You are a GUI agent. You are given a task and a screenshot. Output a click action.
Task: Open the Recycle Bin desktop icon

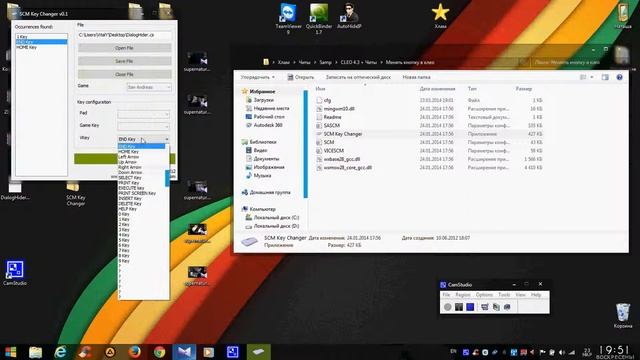[x=623, y=316]
